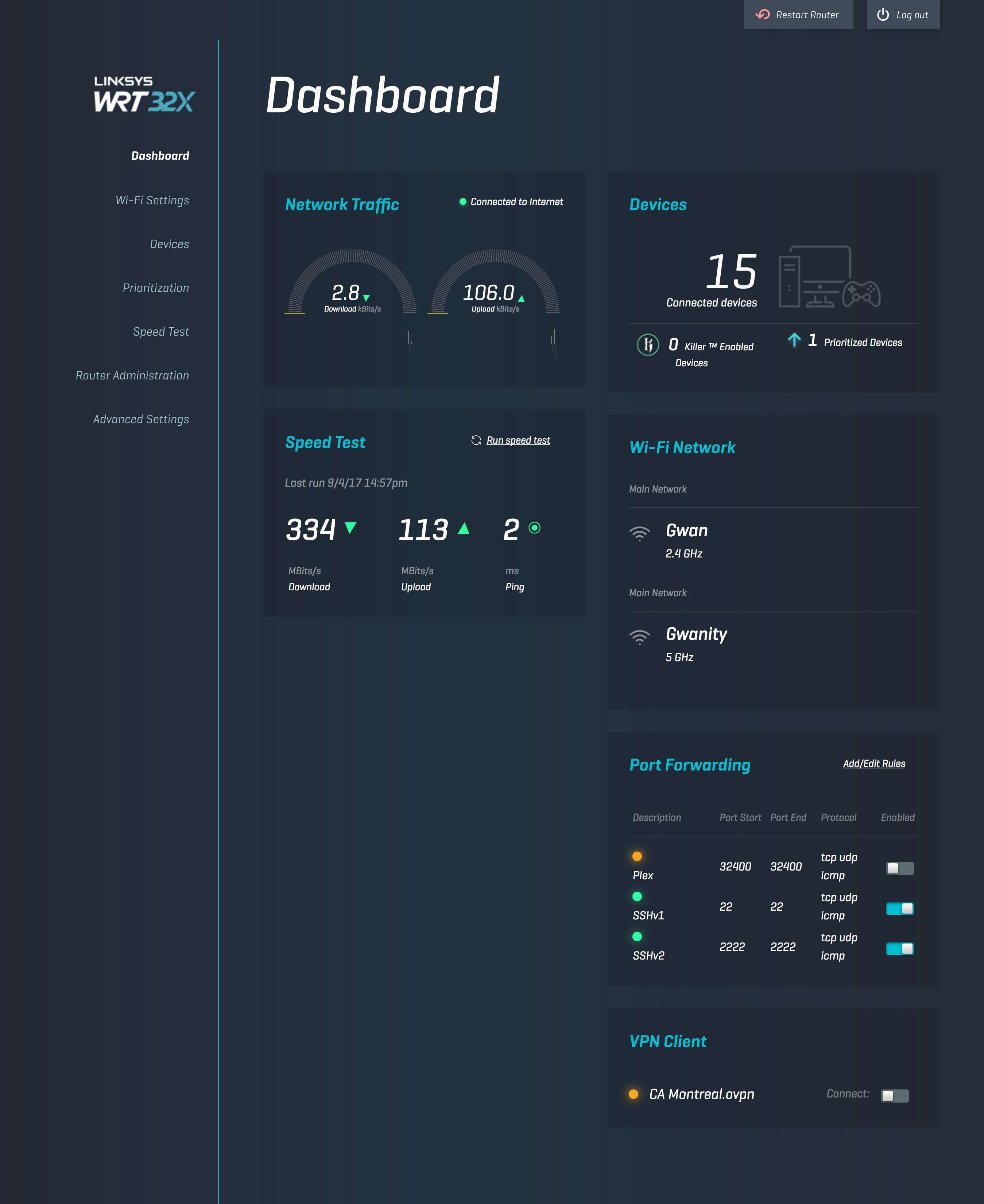Click the Killer Enabled Devices icon
The height and width of the screenshot is (1204, 984).
(647, 345)
